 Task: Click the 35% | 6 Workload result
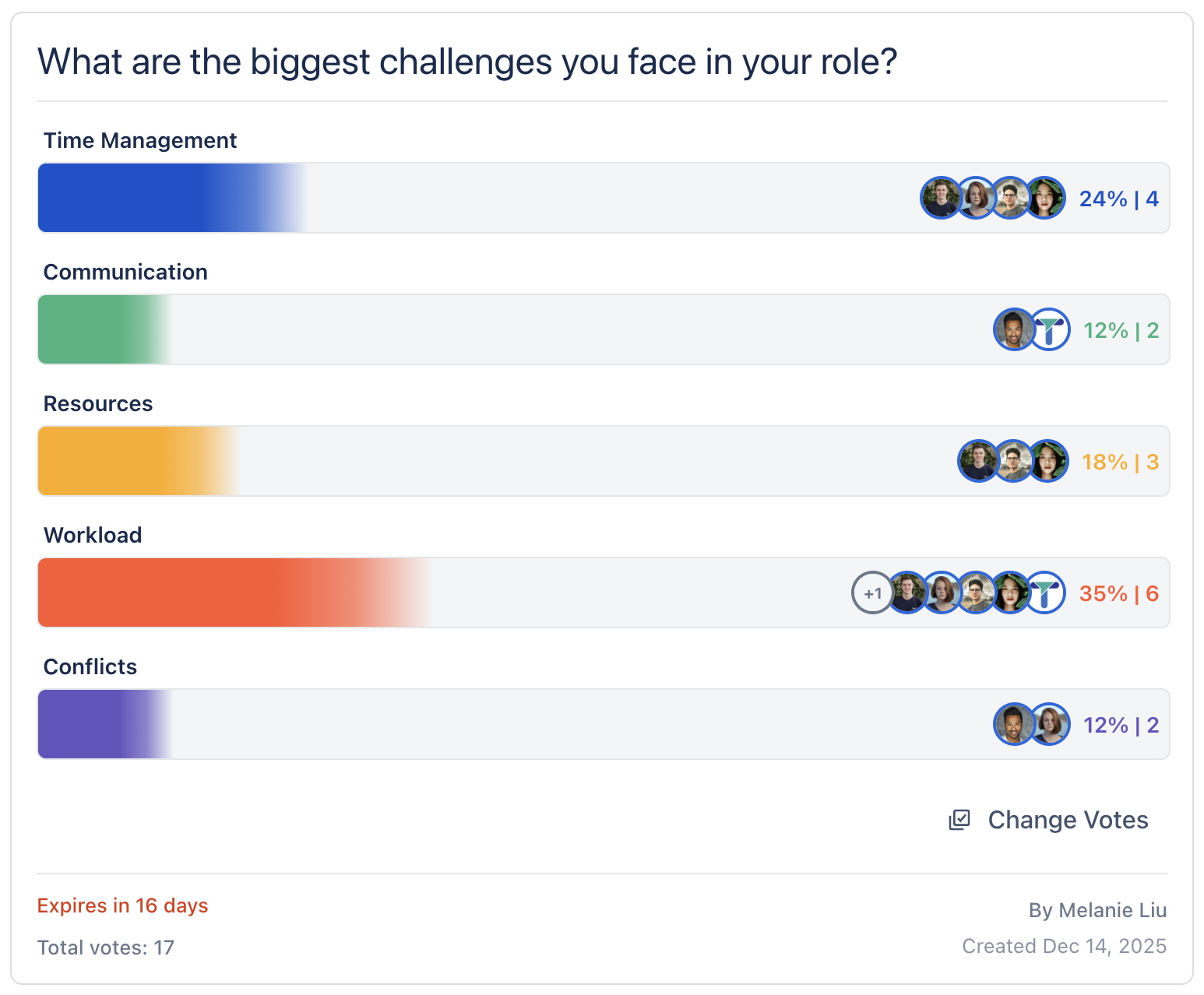point(1119,594)
